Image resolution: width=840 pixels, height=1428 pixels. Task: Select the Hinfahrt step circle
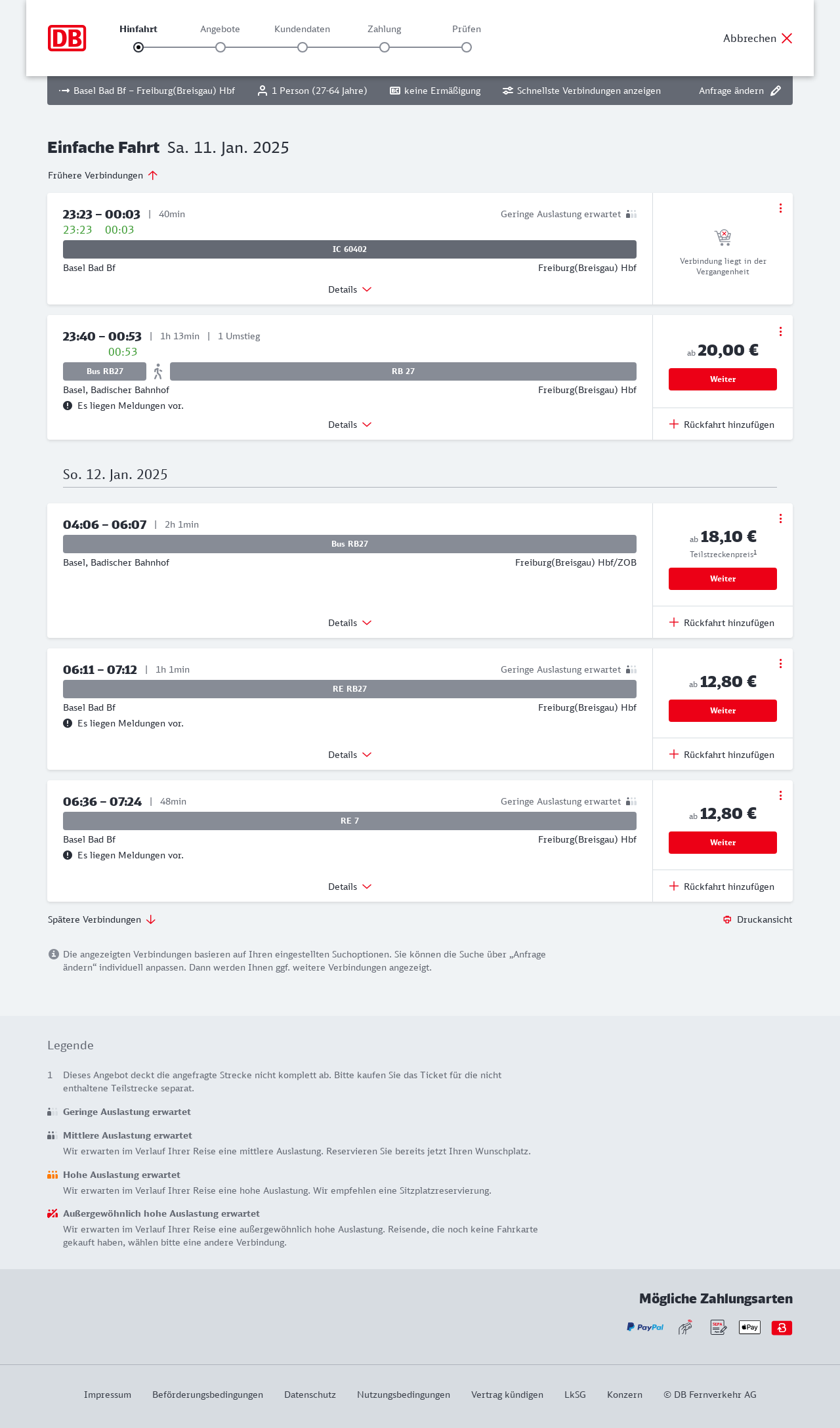click(138, 47)
